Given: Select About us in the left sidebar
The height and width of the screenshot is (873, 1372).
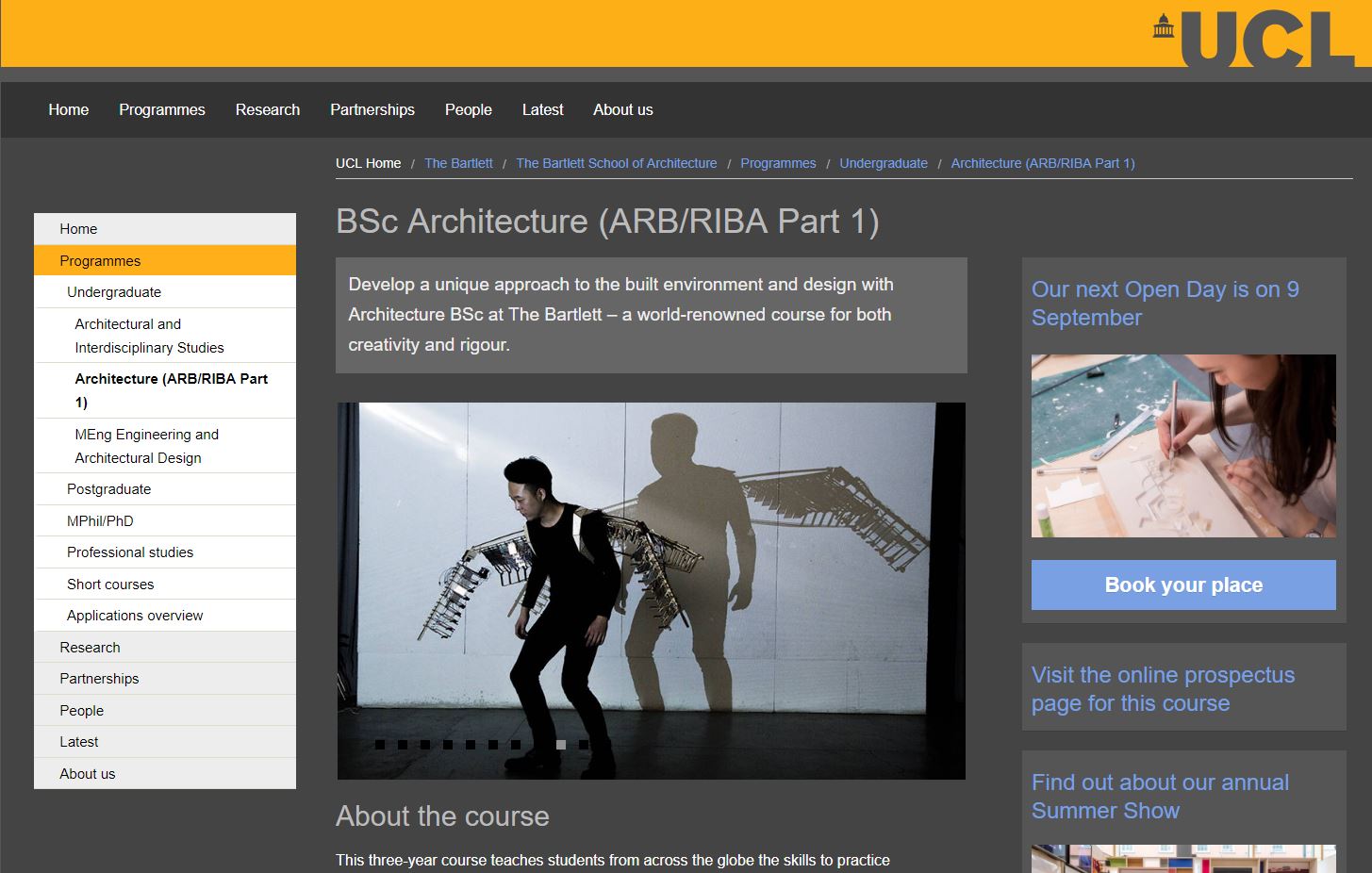Looking at the screenshot, I should point(165,773).
